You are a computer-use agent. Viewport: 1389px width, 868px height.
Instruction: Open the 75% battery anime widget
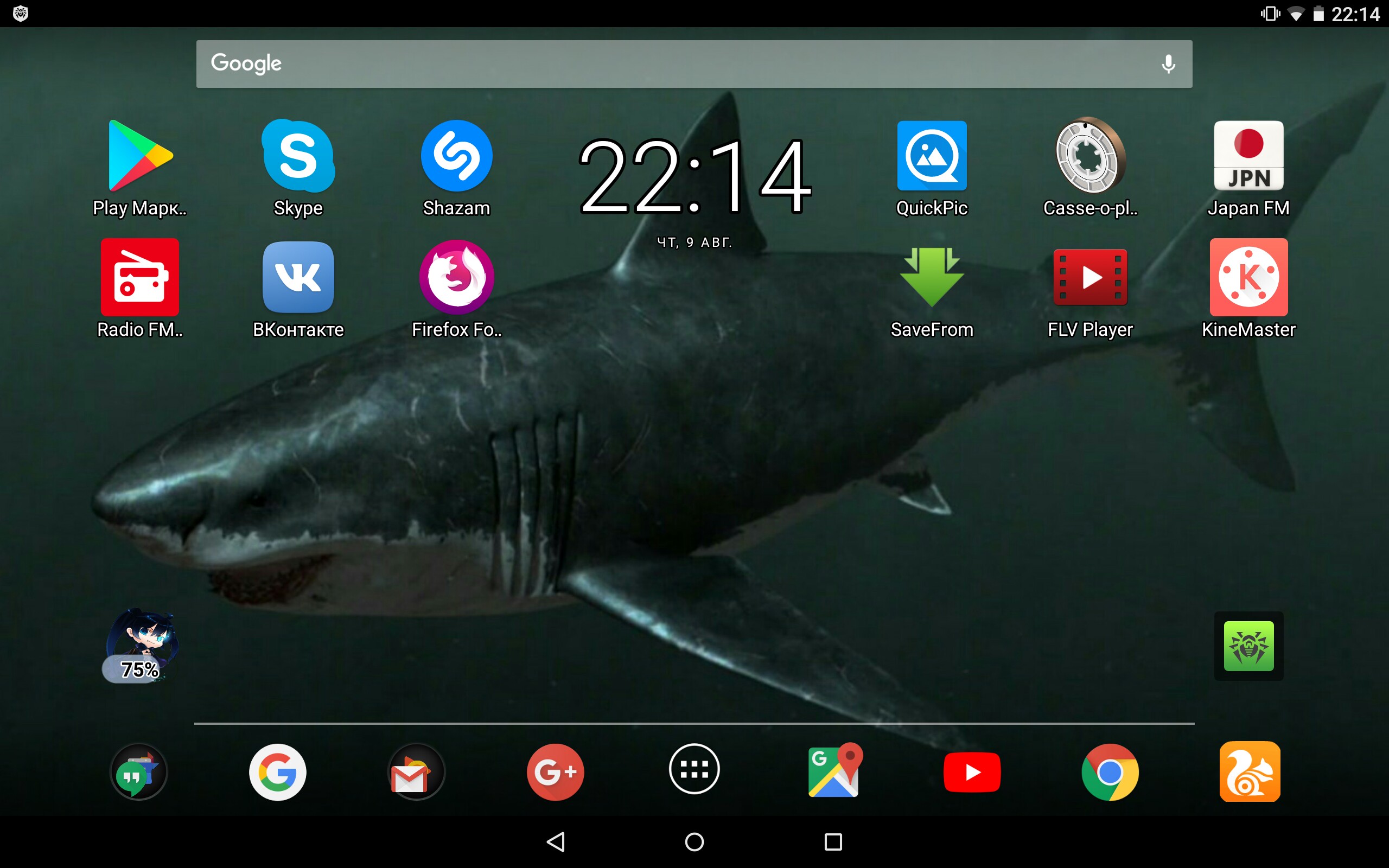pos(141,646)
